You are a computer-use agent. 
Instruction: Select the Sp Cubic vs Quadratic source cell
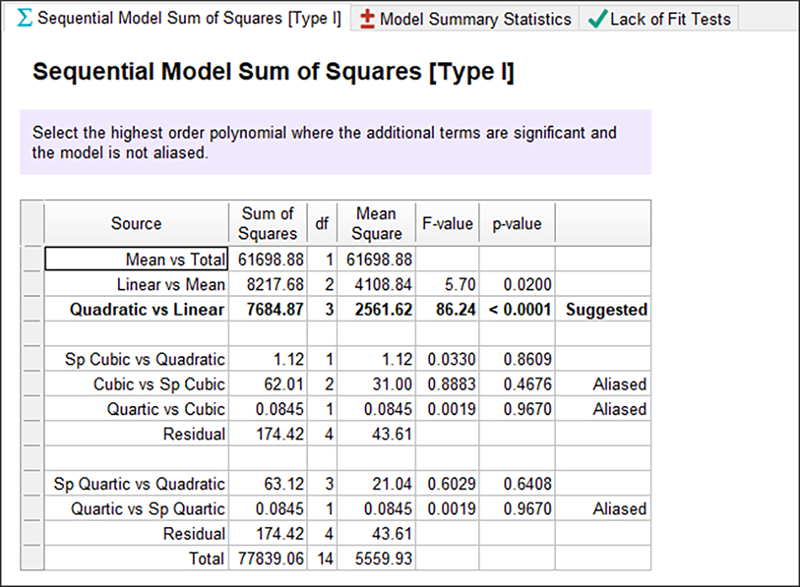point(137,359)
